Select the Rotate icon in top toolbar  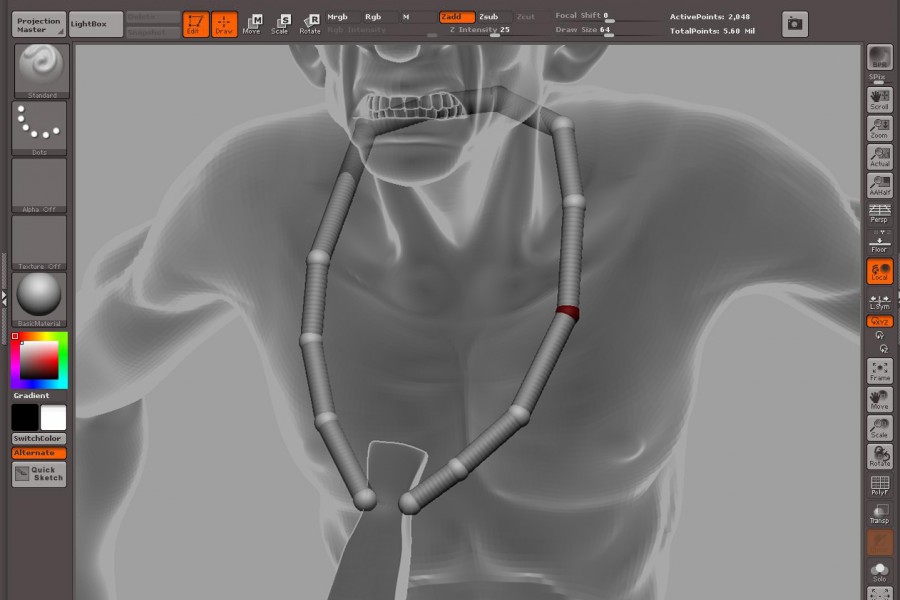311,23
